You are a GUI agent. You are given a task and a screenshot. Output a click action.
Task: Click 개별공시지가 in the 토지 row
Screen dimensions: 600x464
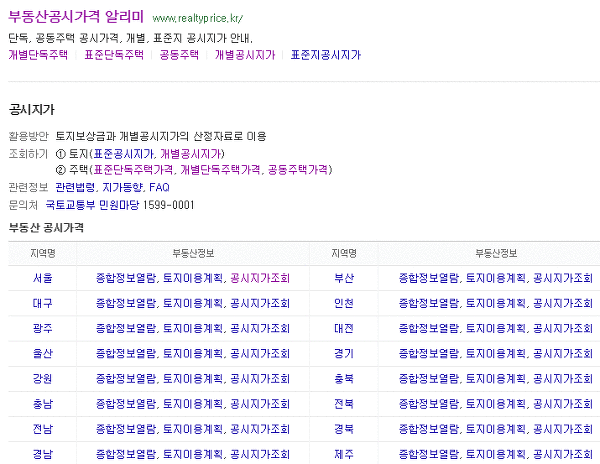[x=191, y=154]
